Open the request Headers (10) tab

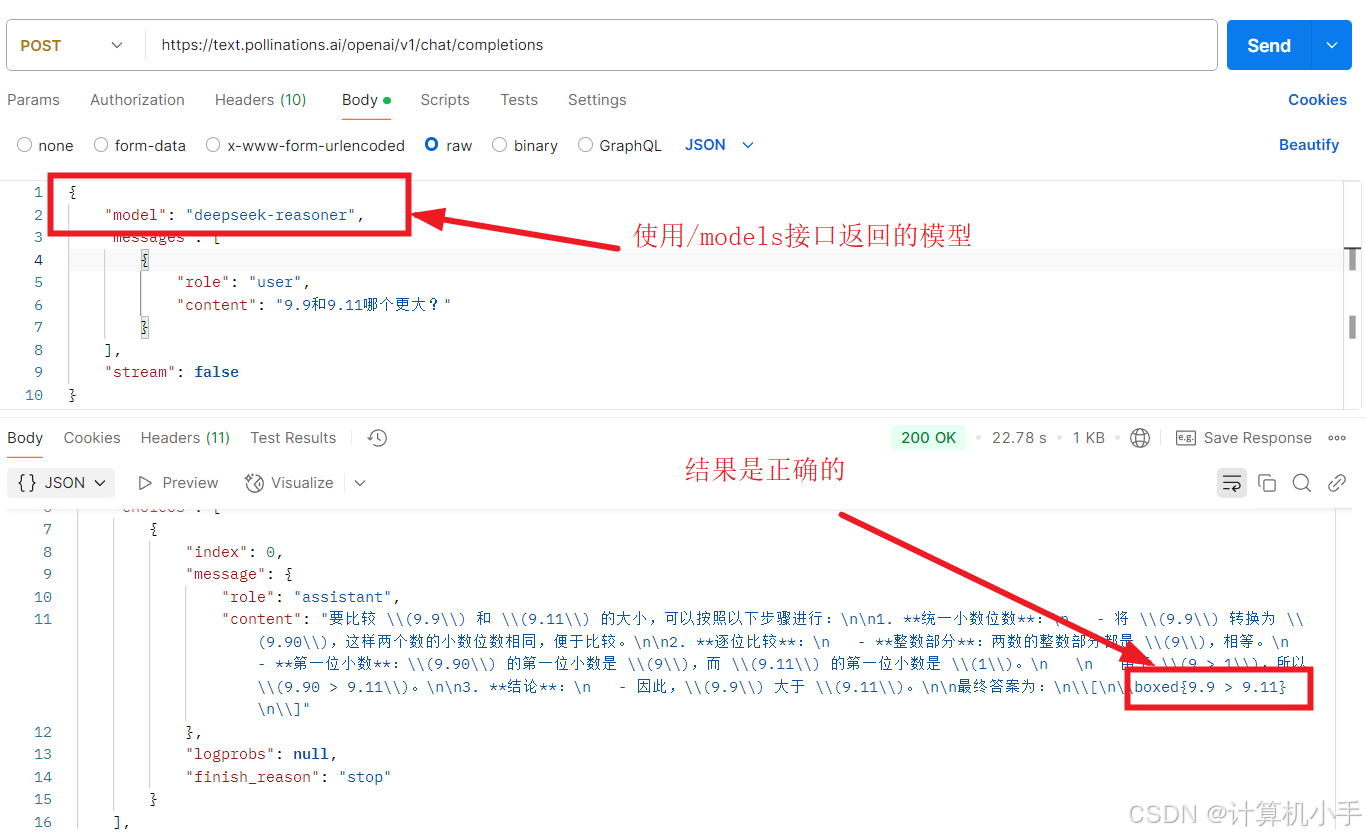click(260, 100)
